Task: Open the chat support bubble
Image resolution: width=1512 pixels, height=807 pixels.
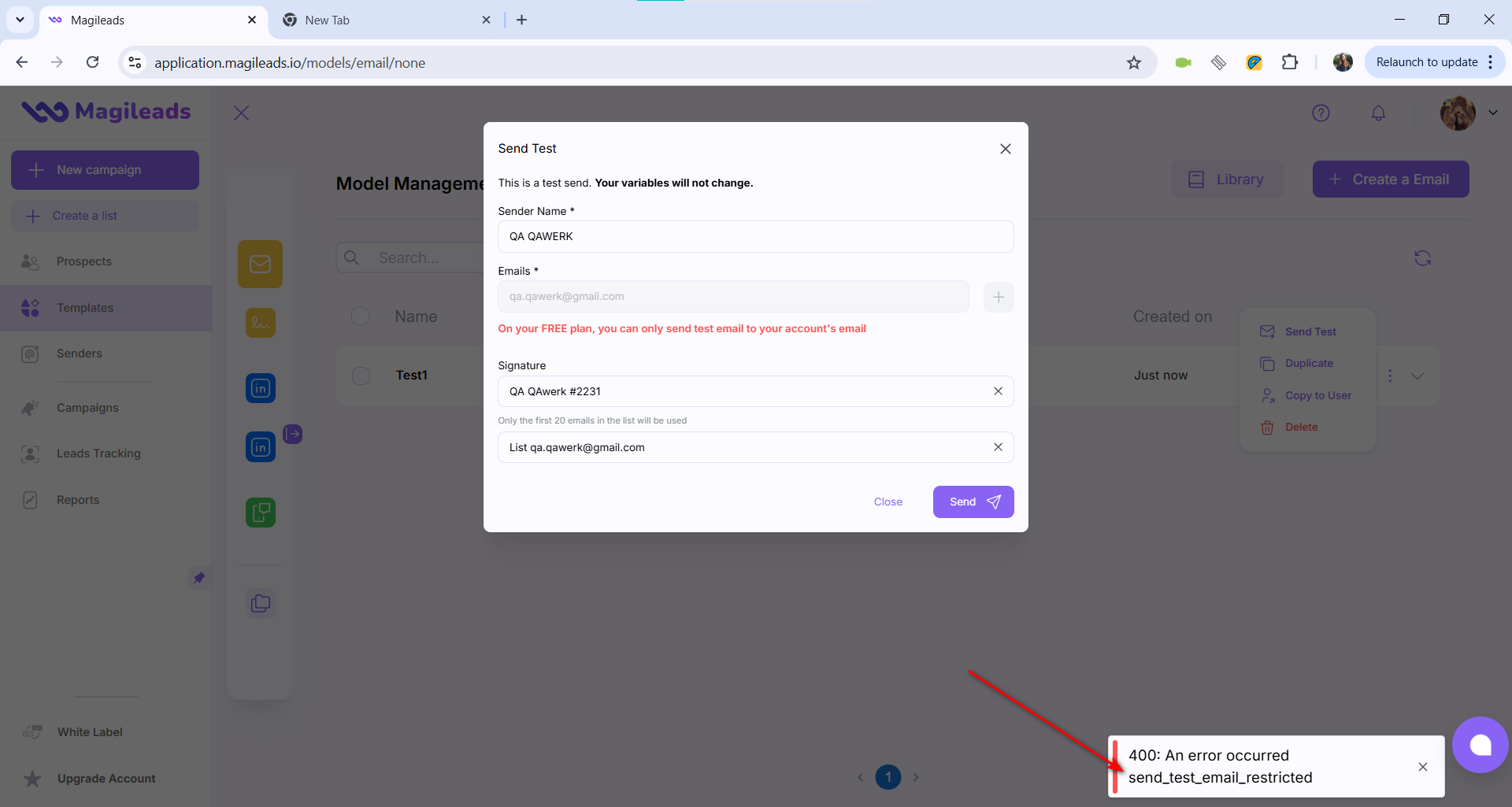Action: [1480, 745]
